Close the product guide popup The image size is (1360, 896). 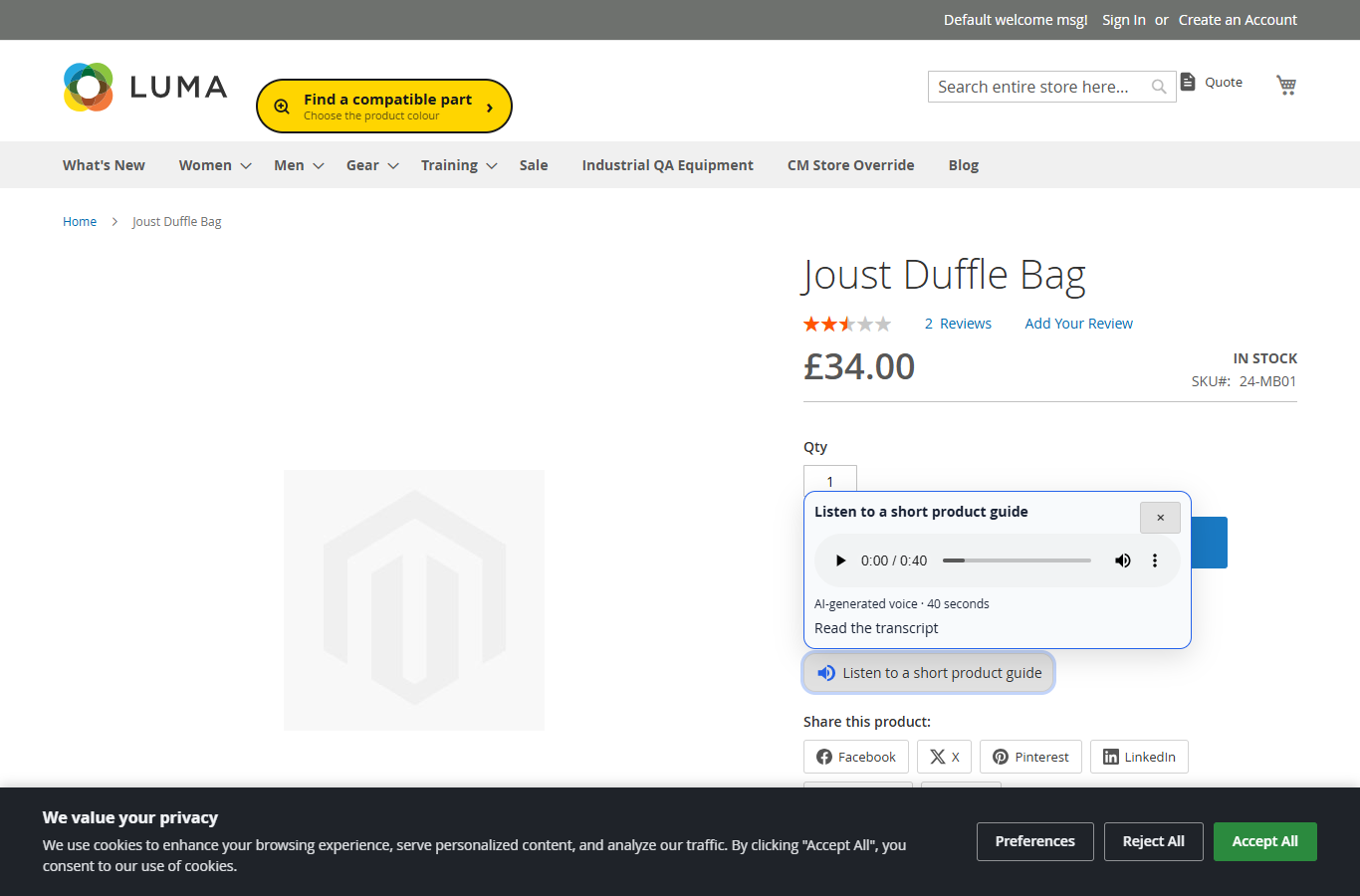click(1160, 518)
